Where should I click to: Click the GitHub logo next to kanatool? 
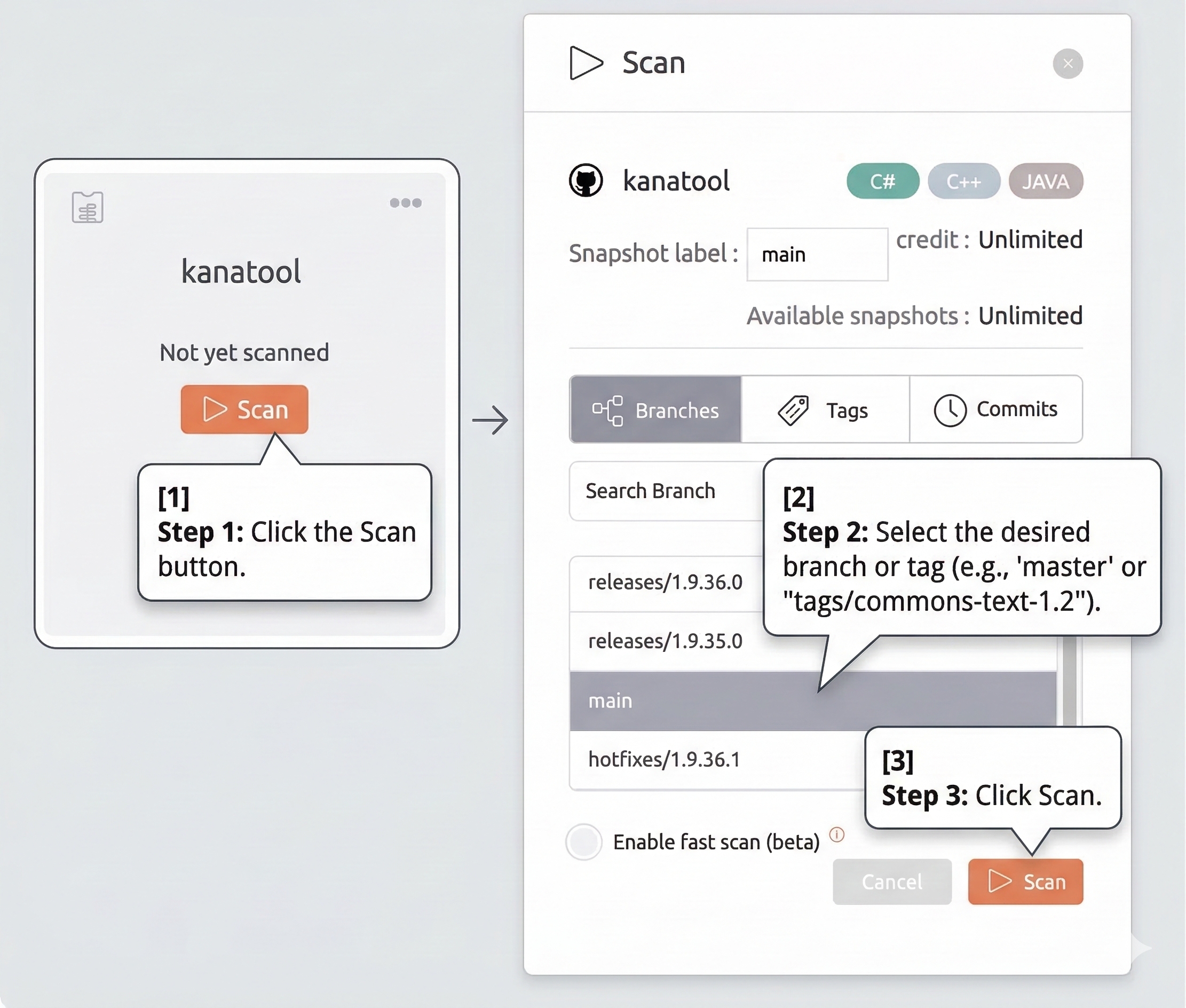point(586,180)
